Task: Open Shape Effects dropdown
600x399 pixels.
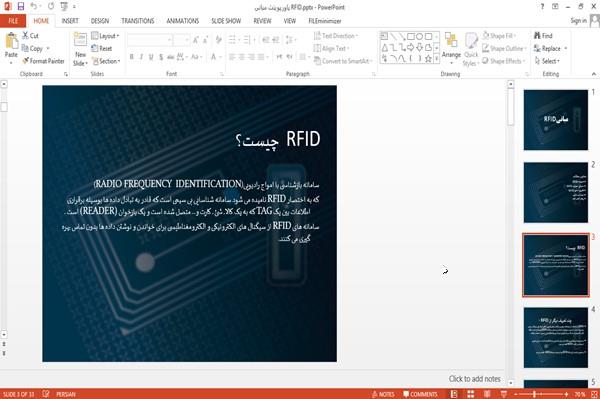Action: 503,61
